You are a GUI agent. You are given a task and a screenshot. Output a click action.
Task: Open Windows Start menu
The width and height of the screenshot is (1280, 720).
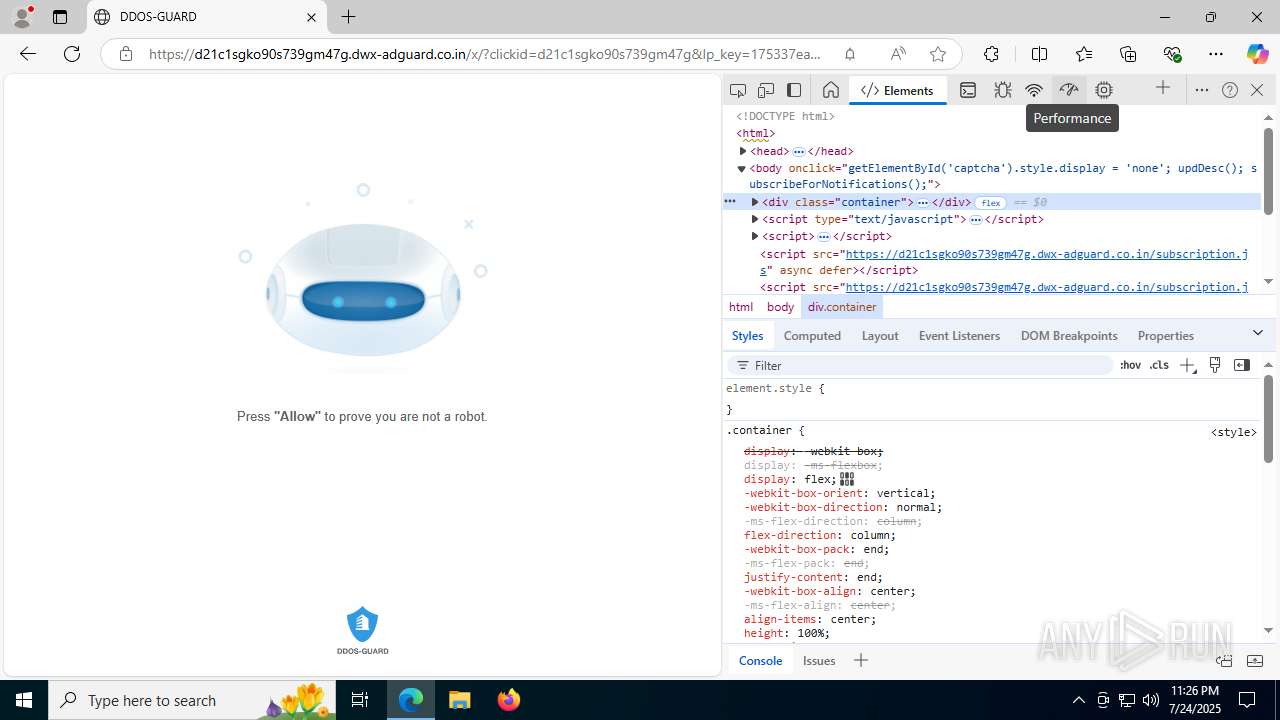[24, 700]
